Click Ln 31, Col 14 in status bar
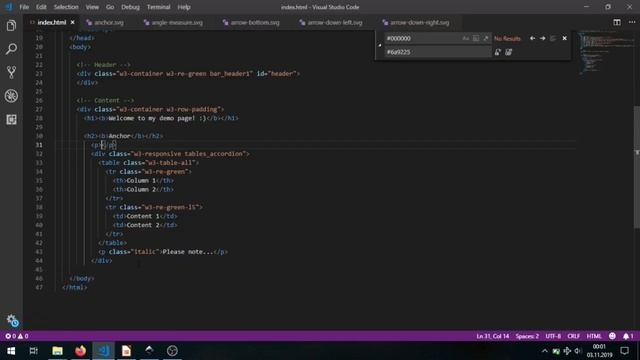Viewport: 640px width, 360px height. click(493, 336)
